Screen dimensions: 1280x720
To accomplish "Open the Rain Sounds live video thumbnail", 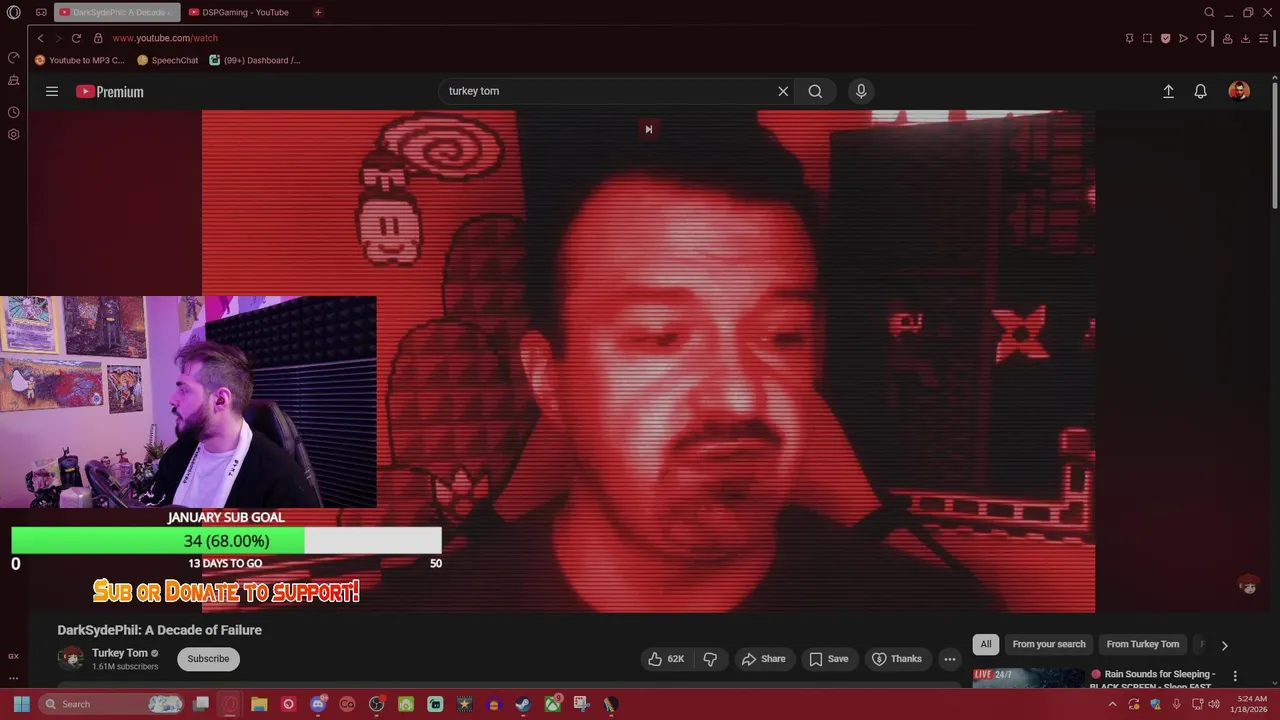I will pyautogui.click(x=1028, y=678).
